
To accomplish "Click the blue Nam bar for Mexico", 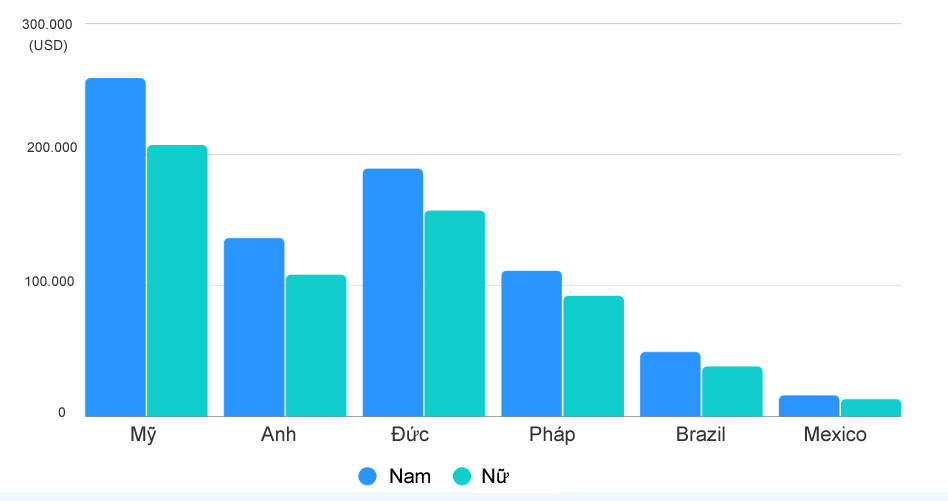I will click(x=809, y=406).
